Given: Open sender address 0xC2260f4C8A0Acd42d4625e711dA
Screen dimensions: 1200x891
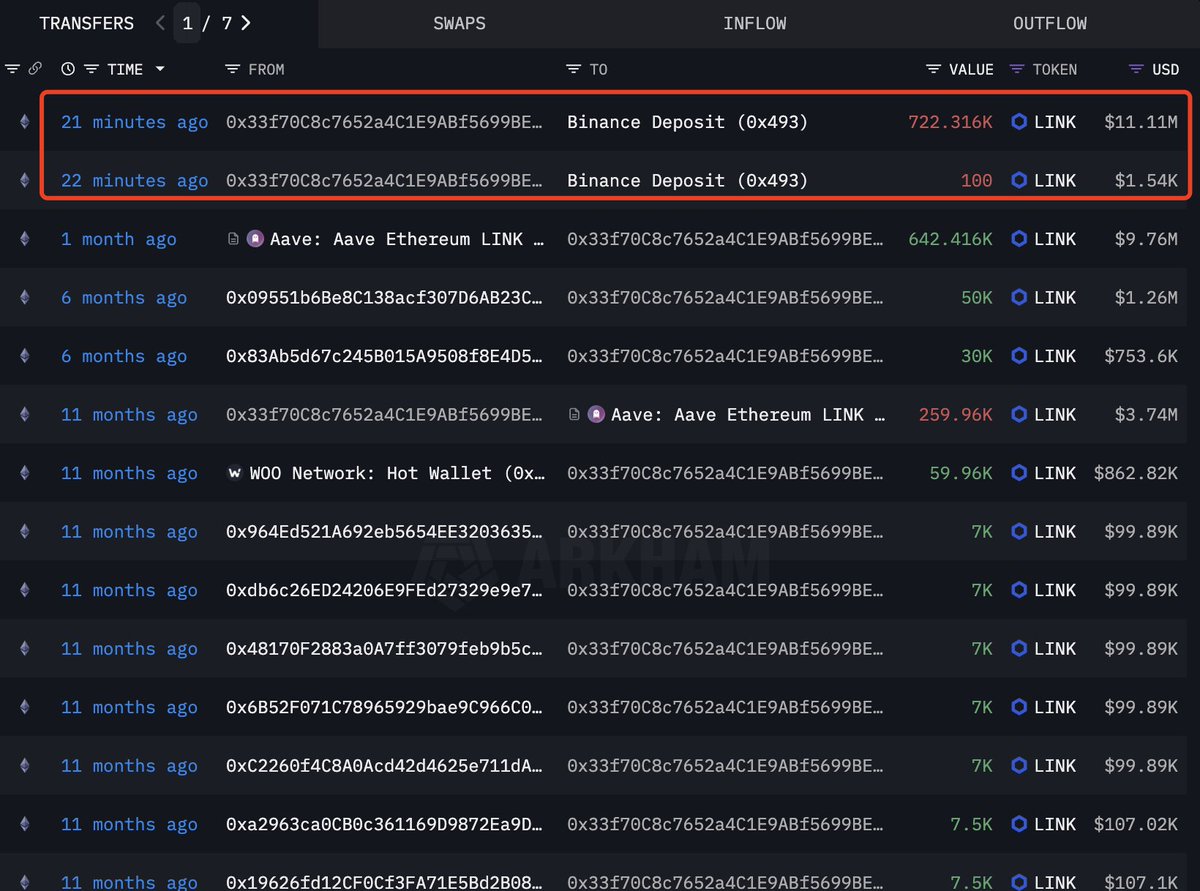Looking at the screenshot, I should pyautogui.click(x=385, y=766).
